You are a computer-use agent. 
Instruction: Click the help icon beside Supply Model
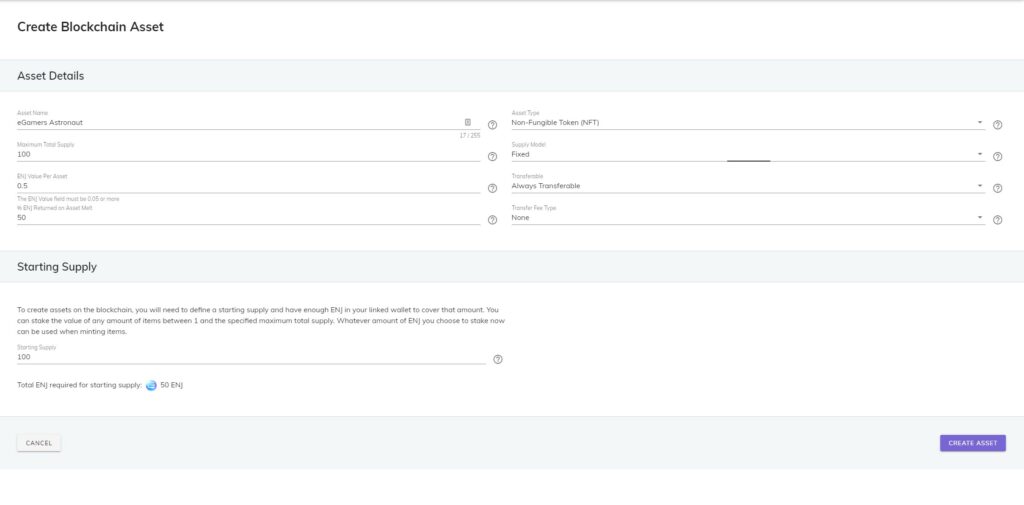pos(997,157)
